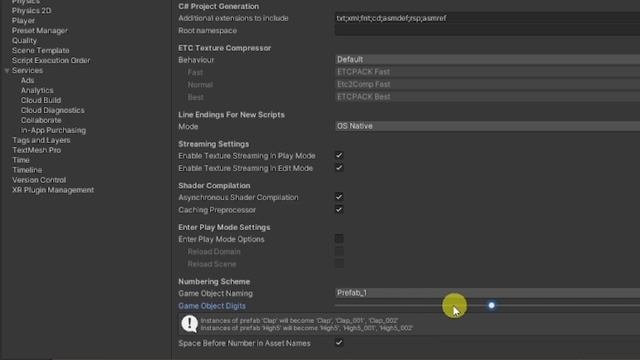Open Analytics service settings

coord(37,90)
